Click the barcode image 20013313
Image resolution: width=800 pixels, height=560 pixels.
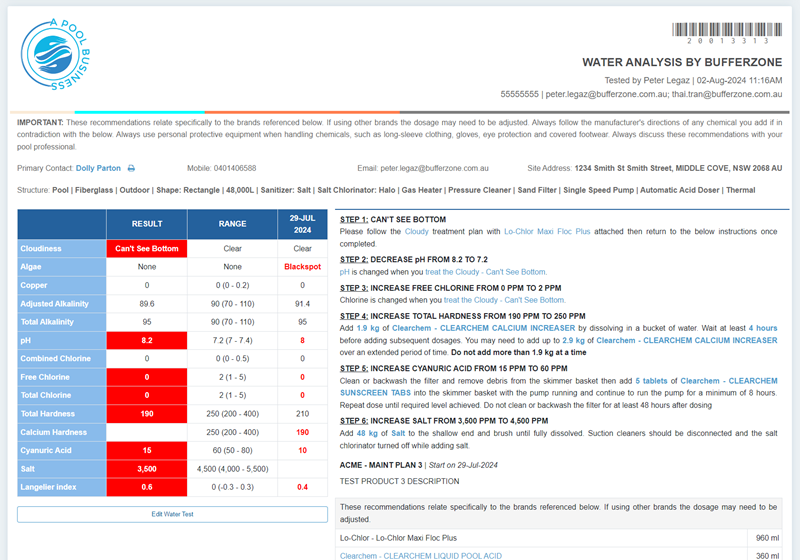(727, 33)
